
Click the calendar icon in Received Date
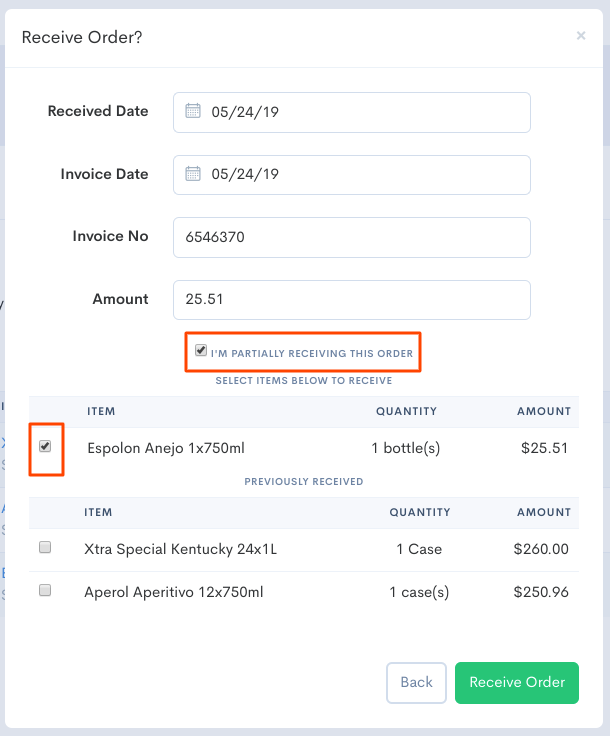(x=194, y=112)
